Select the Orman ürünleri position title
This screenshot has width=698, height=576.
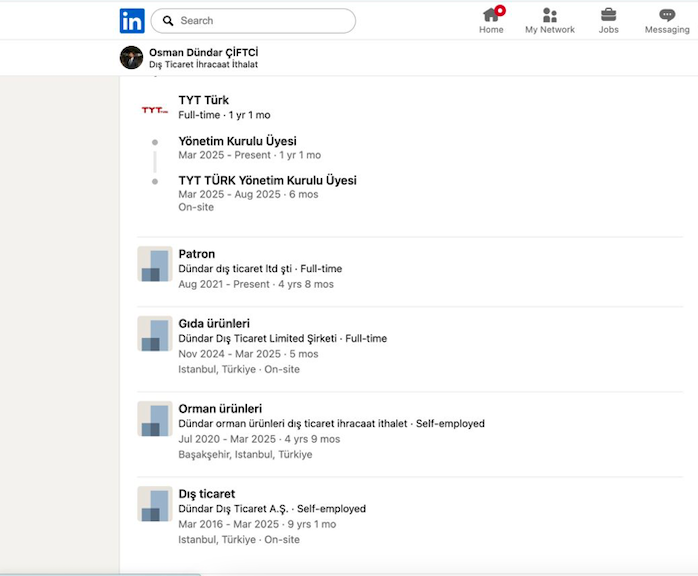pyautogui.click(x=220, y=409)
